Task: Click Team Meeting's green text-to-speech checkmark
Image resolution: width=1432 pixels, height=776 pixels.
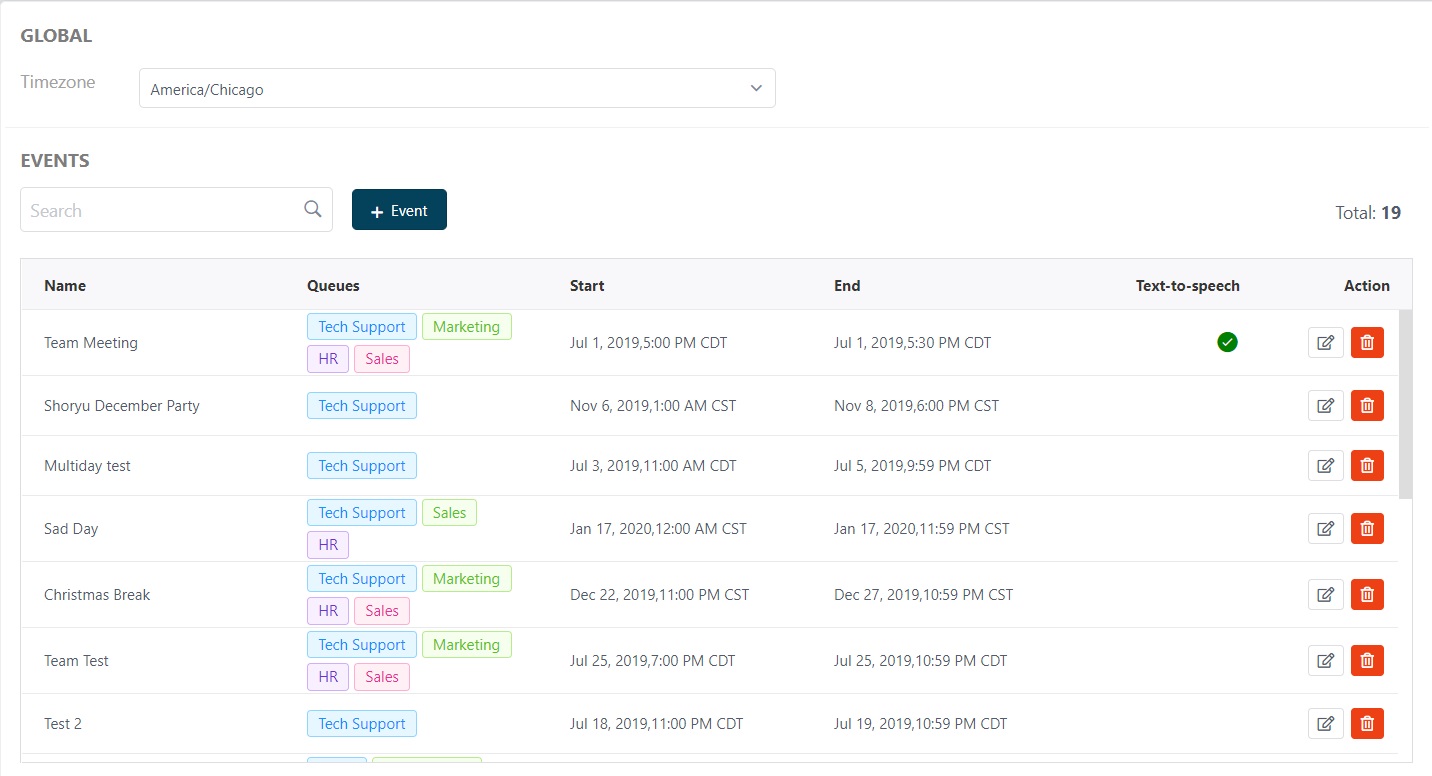Action: pyautogui.click(x=1227, y=342)
